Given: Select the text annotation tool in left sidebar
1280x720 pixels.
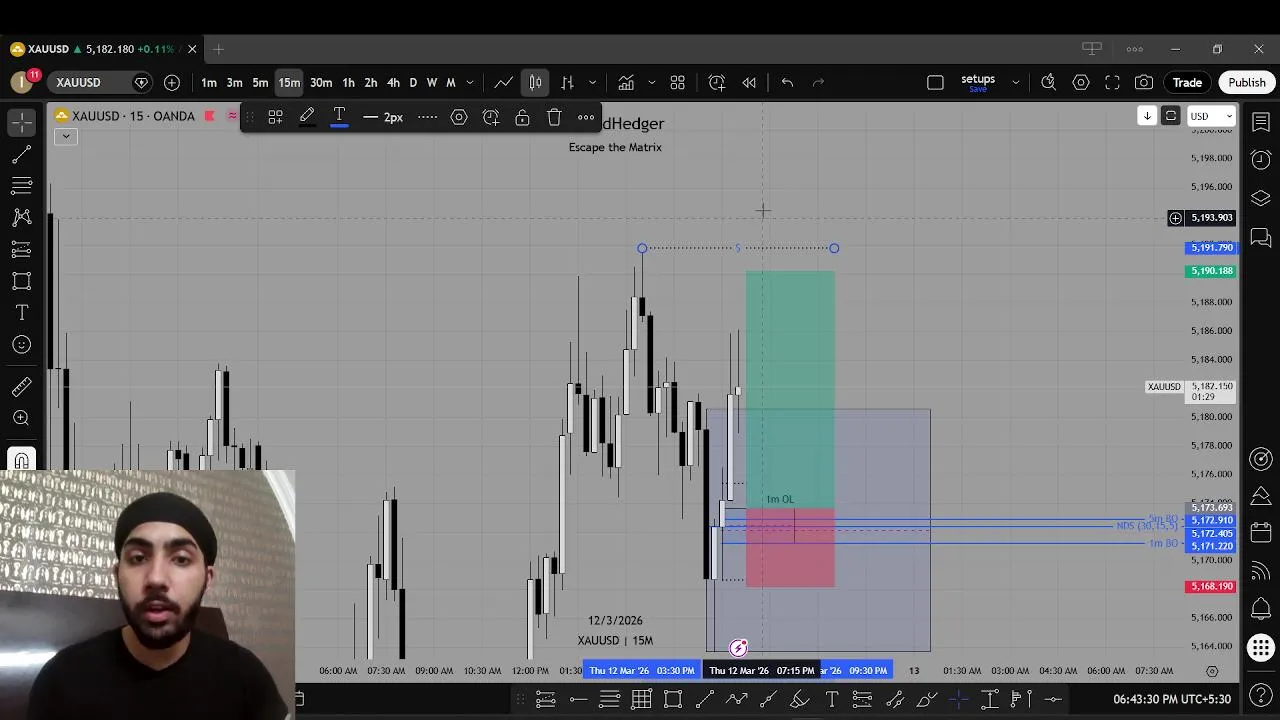Looking at the screenshot, I should [21, 313].
